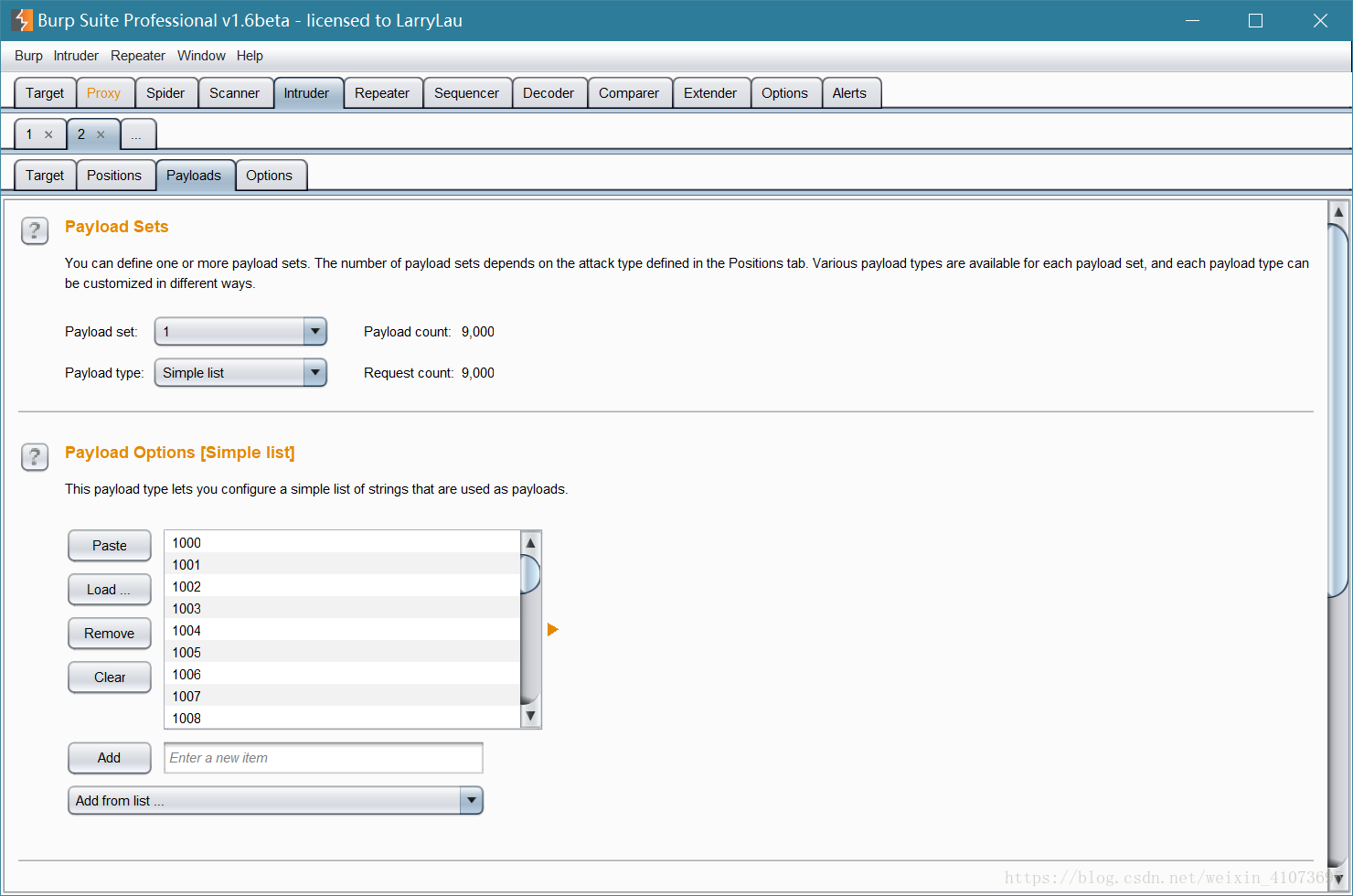Click the main panel vertical scrollbar thumb
Screen dimensions: 1353x896
click(x=1338, y=411)
